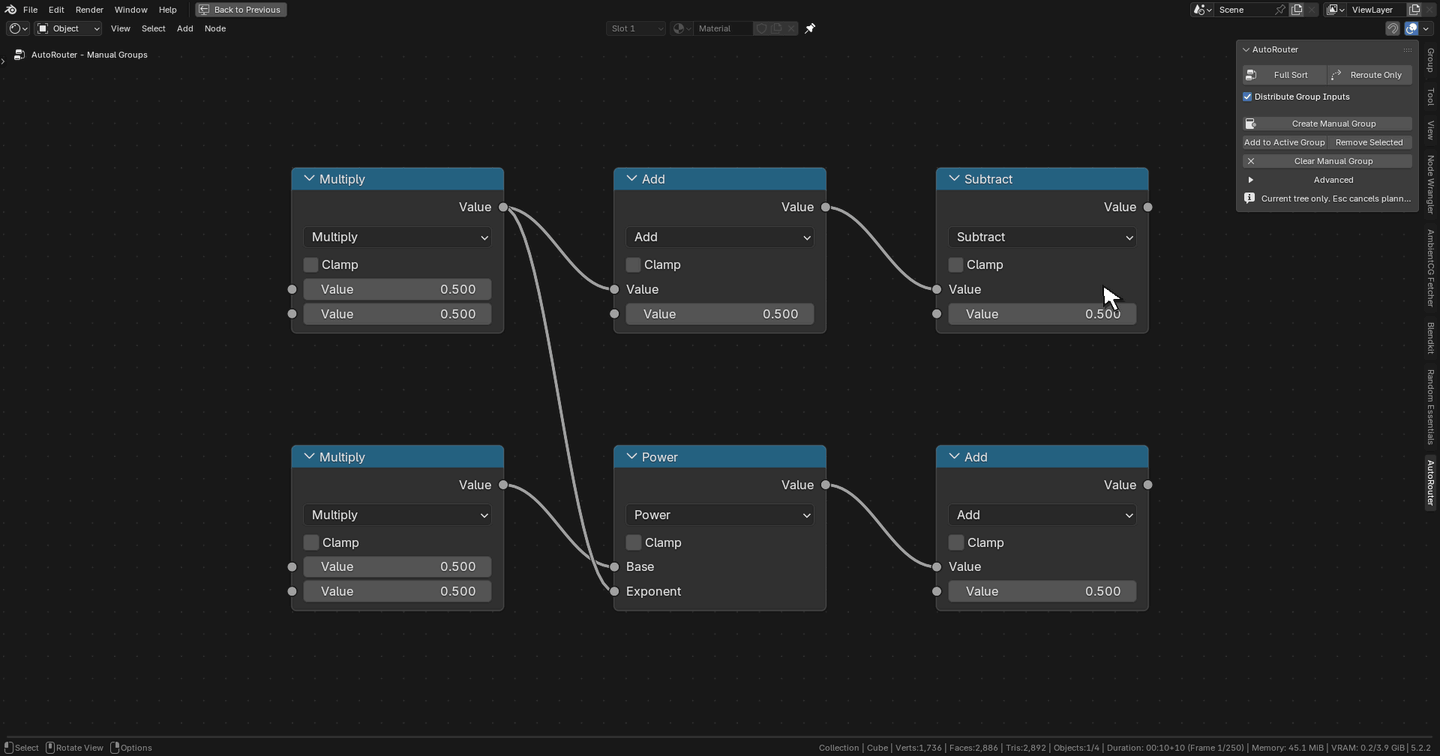Click the pin node tree icon

(810, 28)
